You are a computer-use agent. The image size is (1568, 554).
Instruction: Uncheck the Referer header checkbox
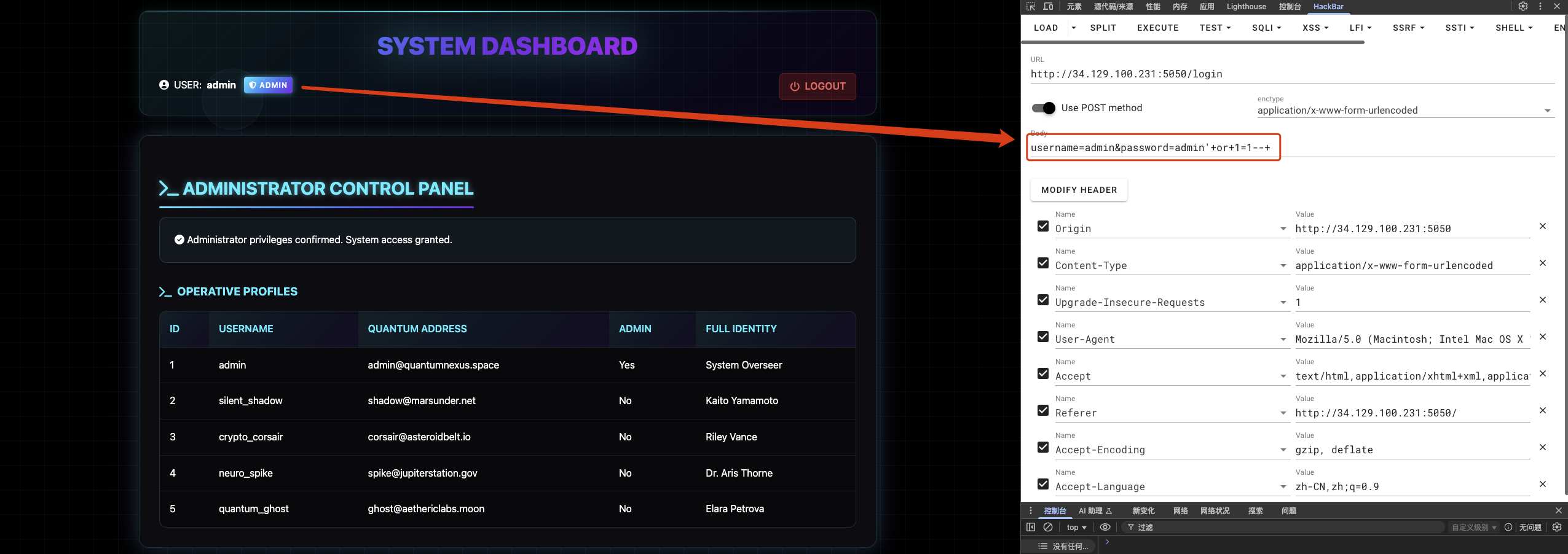(1043, 411)
